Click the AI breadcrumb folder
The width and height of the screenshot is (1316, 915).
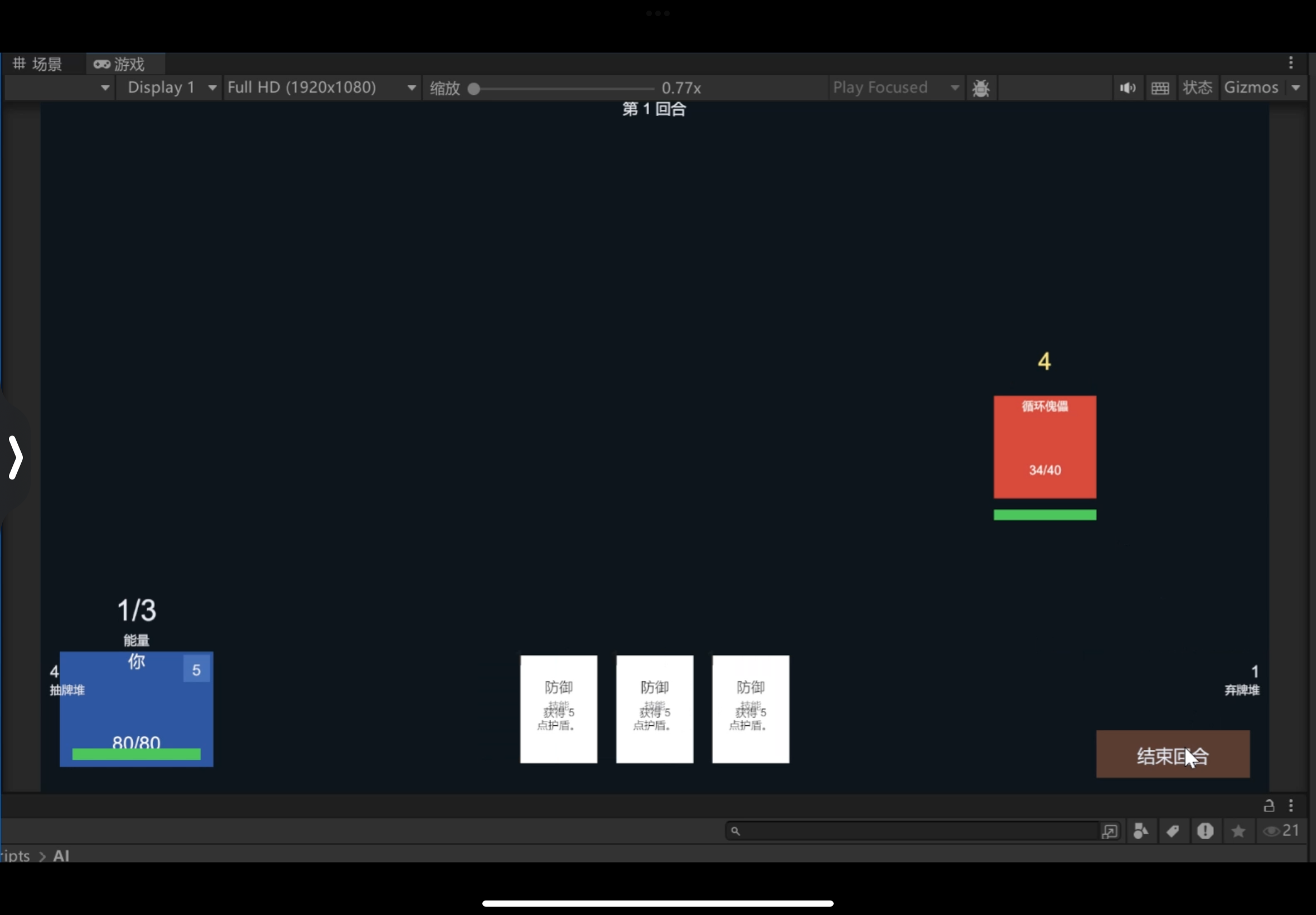tap(61, 855)
